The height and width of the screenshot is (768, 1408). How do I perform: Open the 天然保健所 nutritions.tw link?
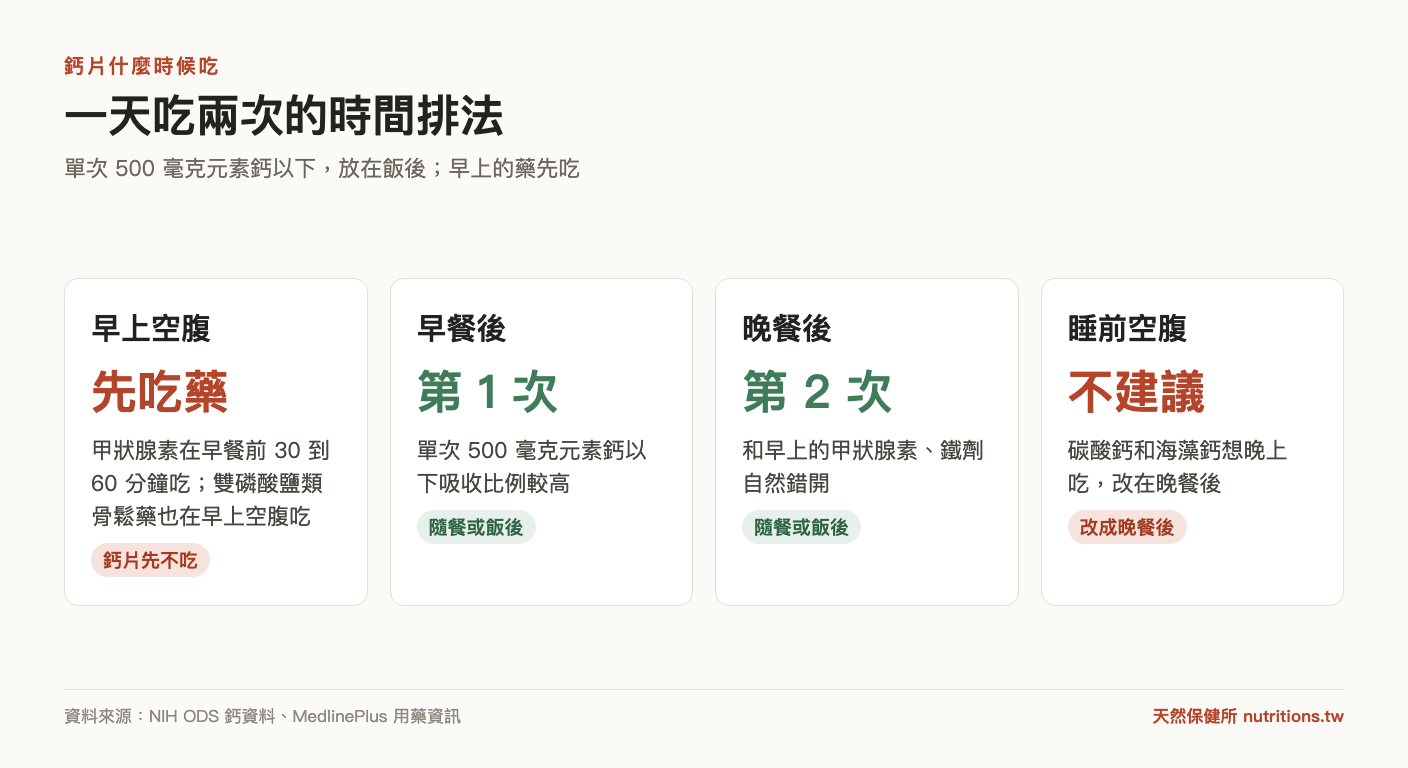(x=1248, y=716)
